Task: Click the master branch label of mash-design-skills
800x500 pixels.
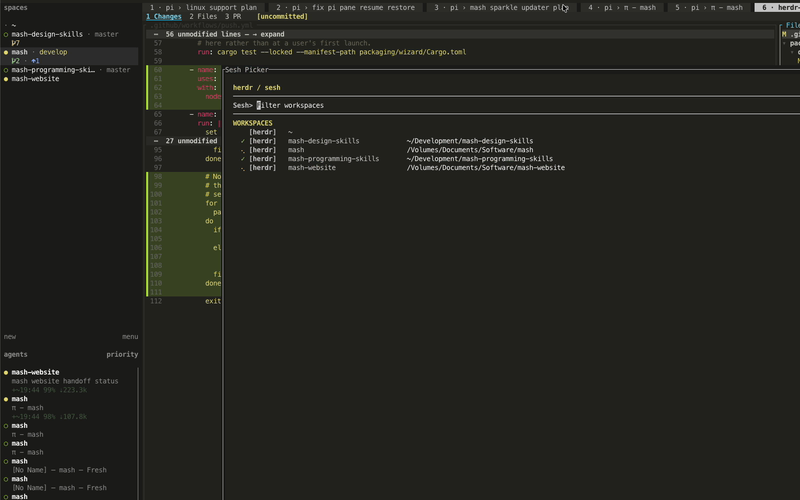Action: [x=106, y=34]
